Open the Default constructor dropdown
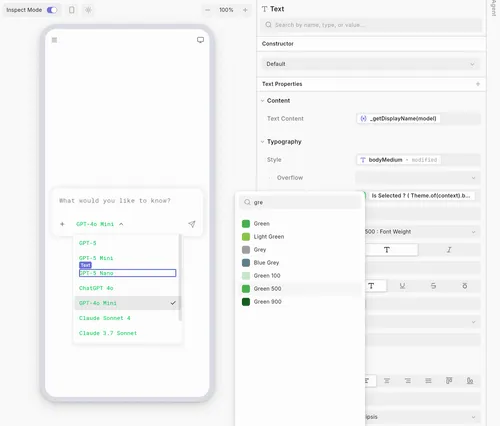The height and width of the screenshot is (426, 500). pyautogui.click(x=371, y=64)
